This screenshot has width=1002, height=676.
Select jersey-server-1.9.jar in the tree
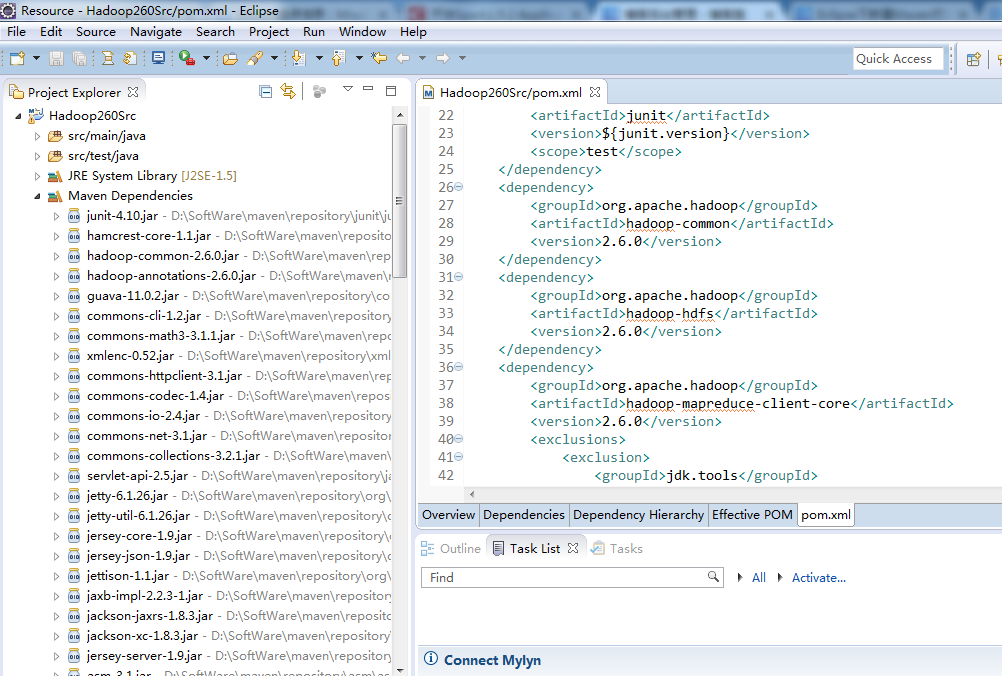[x=144, y=656]
